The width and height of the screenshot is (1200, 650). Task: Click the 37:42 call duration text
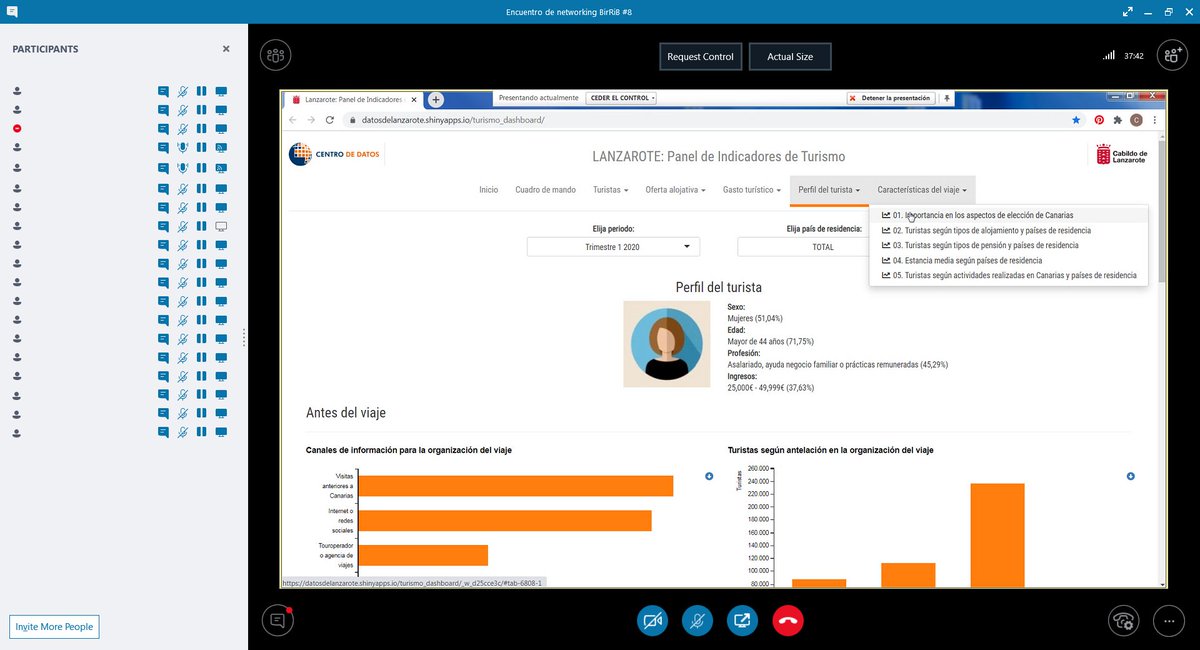[x=1134, y=56]
